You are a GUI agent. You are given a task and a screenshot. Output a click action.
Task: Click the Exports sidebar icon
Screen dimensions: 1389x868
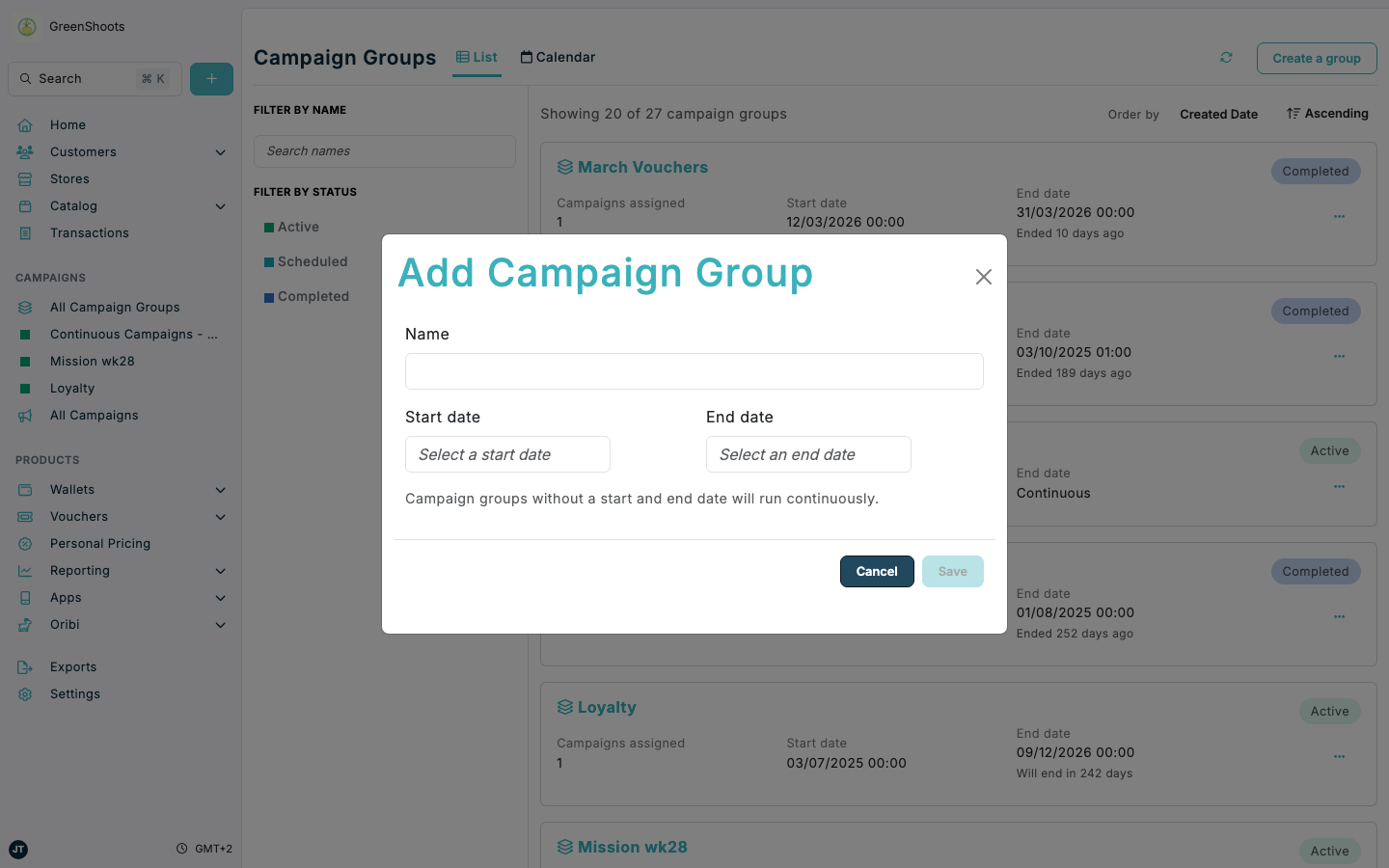coord(25,666)
